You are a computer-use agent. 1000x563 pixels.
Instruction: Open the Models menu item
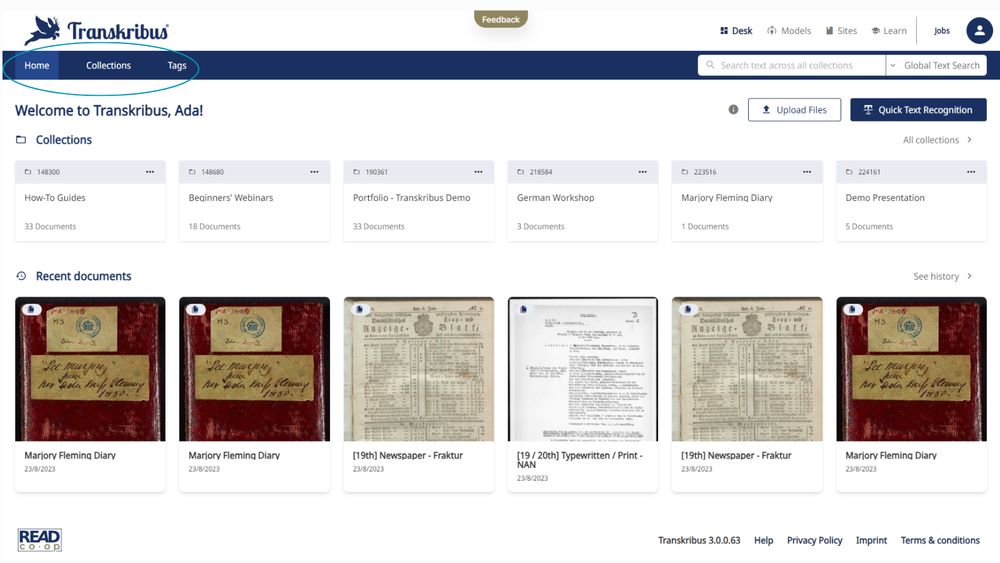(x=789, y=31)
